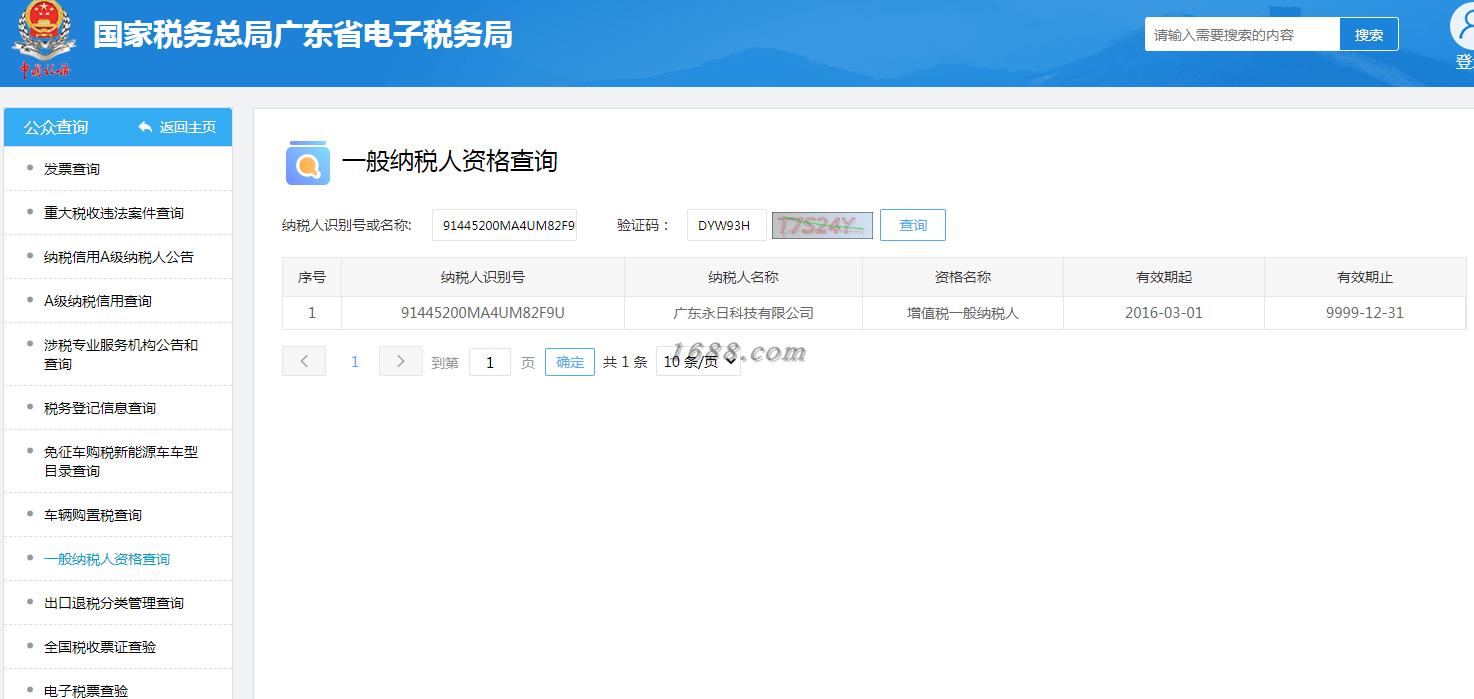Click the 有效期止 column header
Viewport: 1474px width, 699px height.
tap(1365, 277)
